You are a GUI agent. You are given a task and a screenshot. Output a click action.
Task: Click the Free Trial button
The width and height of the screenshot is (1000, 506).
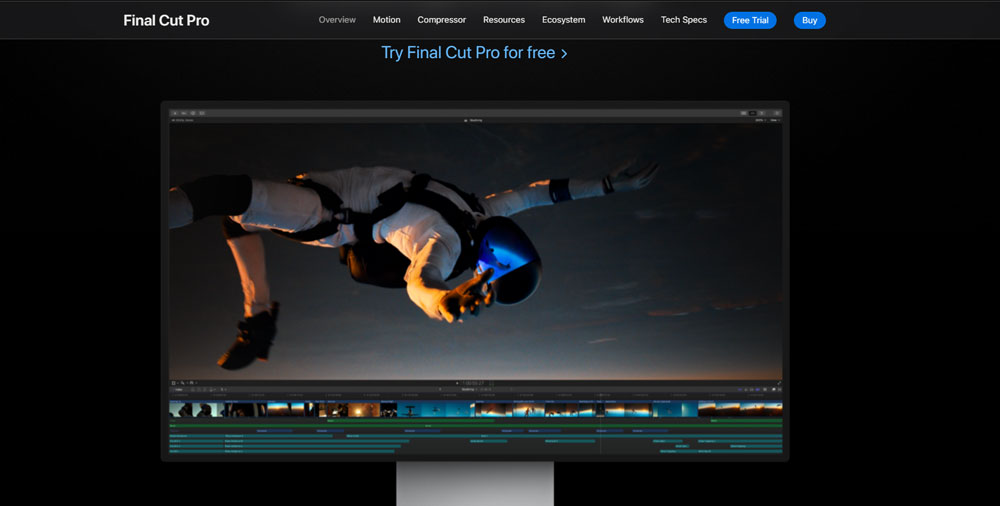coord(750,20)
